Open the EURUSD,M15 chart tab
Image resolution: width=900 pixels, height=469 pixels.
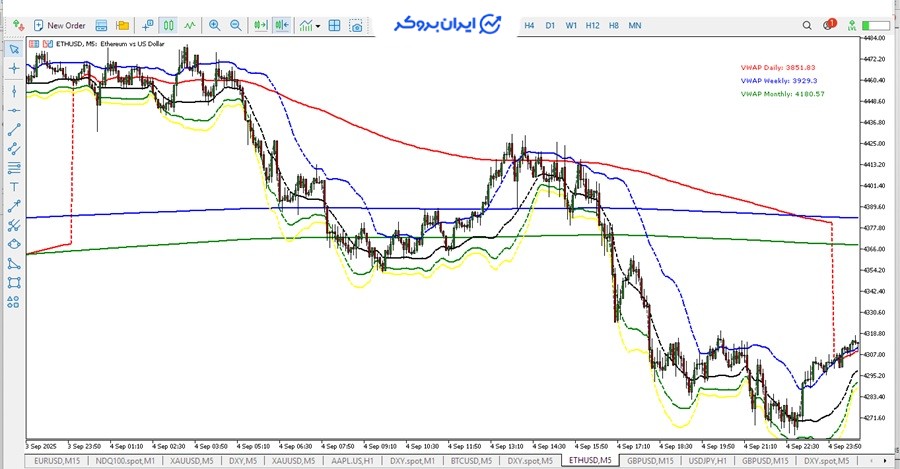pos(55,461)
